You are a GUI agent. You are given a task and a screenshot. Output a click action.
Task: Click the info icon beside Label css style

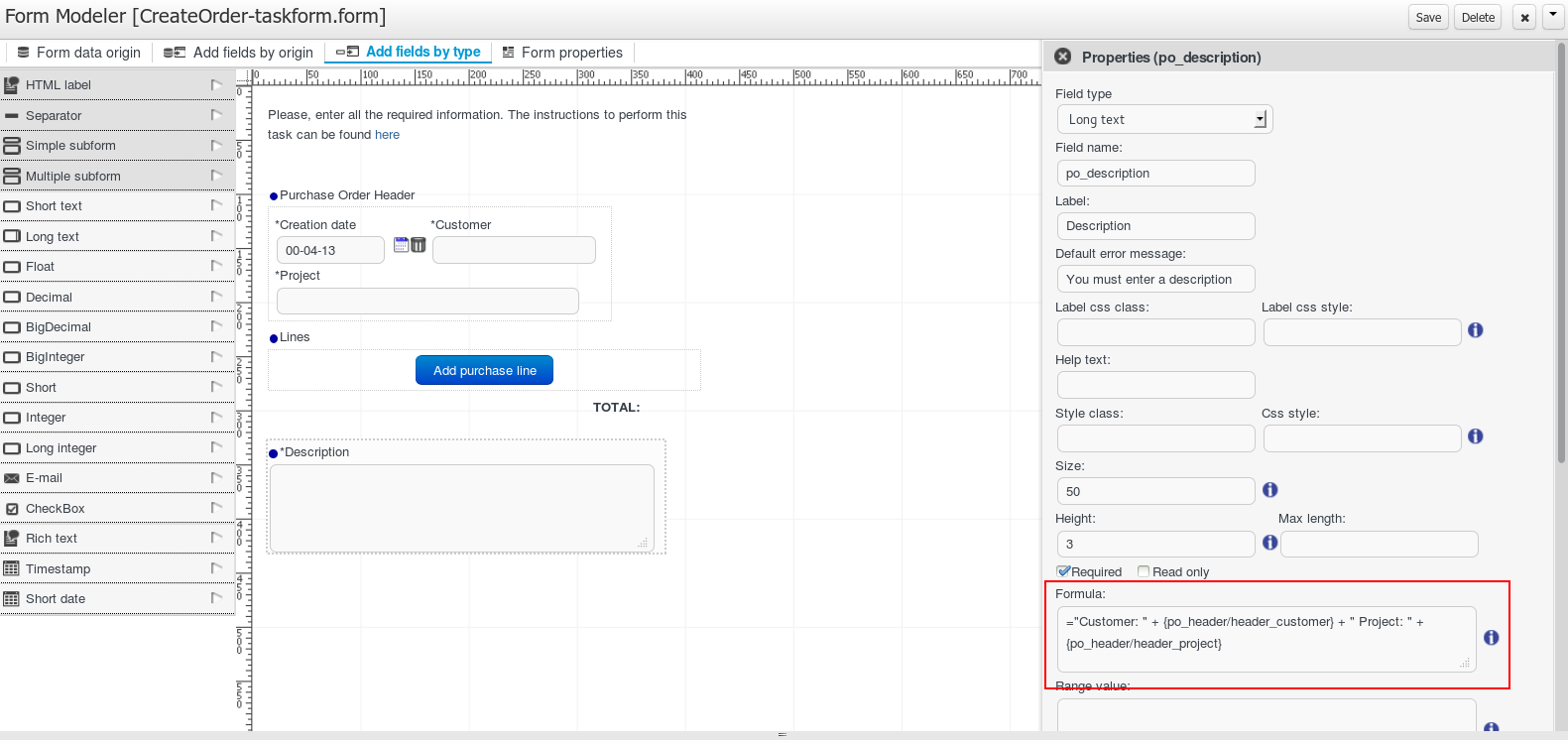click(x=1475, y=330)
